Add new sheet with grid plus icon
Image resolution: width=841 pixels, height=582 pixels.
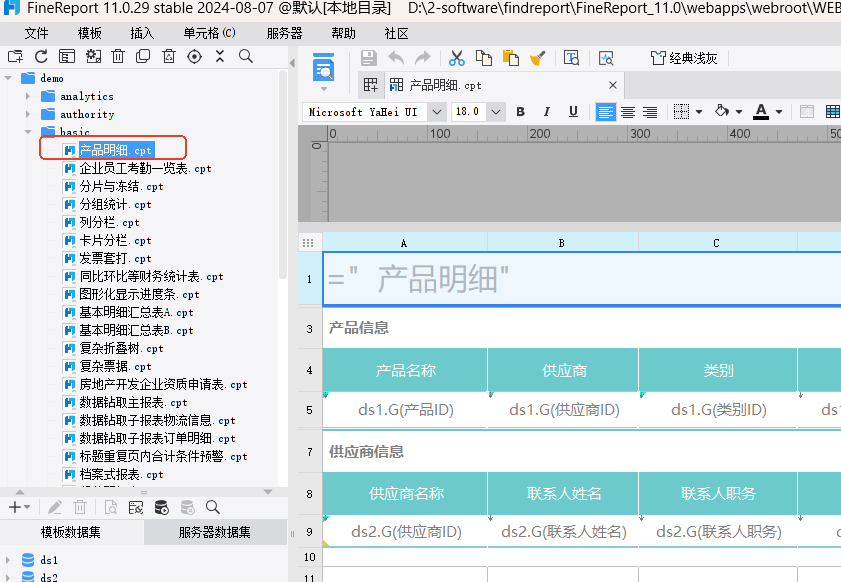371,85
